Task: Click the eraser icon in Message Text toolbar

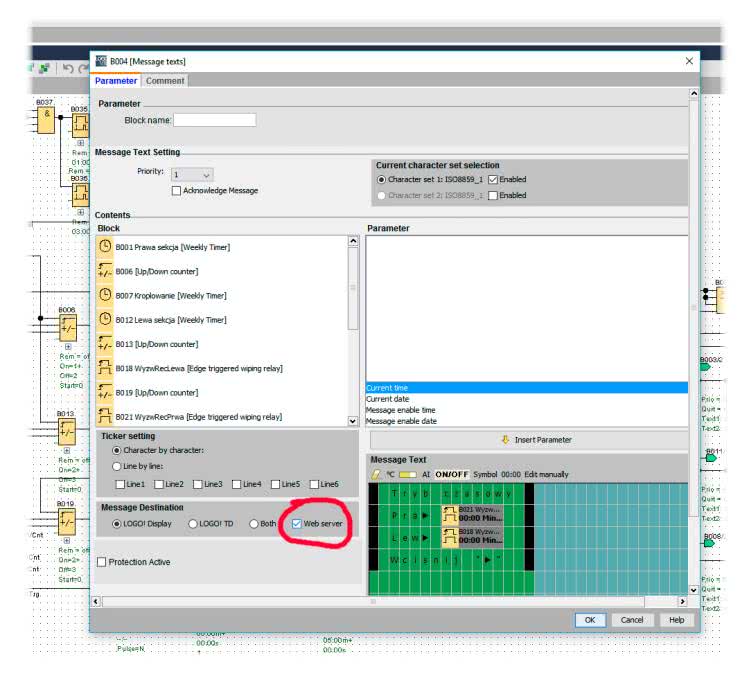Action: pos(376,474)
